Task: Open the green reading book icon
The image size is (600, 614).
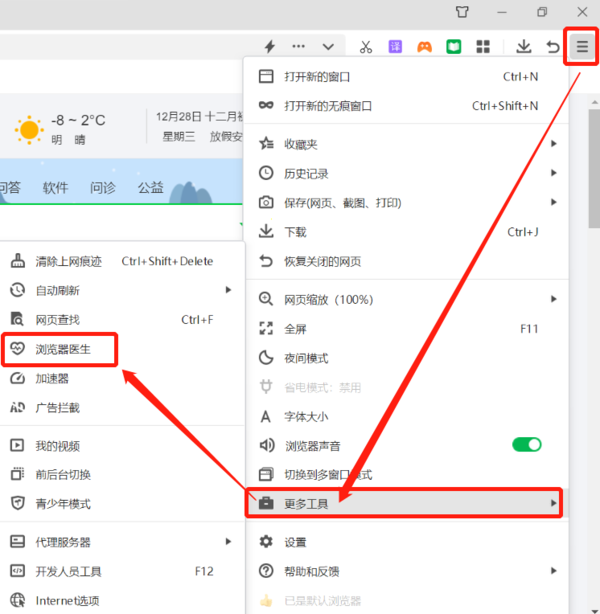Action: (454, 47)
